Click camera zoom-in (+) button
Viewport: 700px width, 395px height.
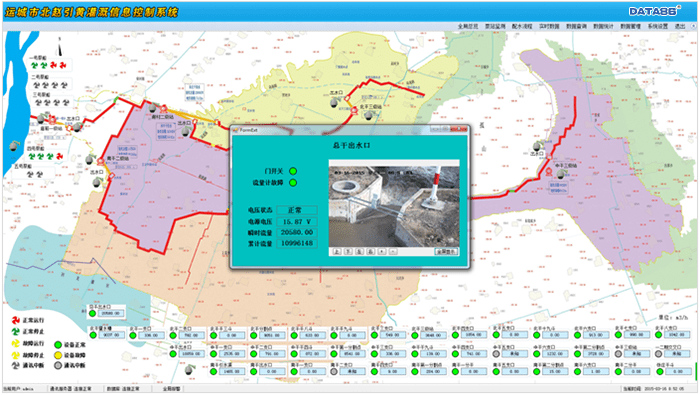coord(382,252)
